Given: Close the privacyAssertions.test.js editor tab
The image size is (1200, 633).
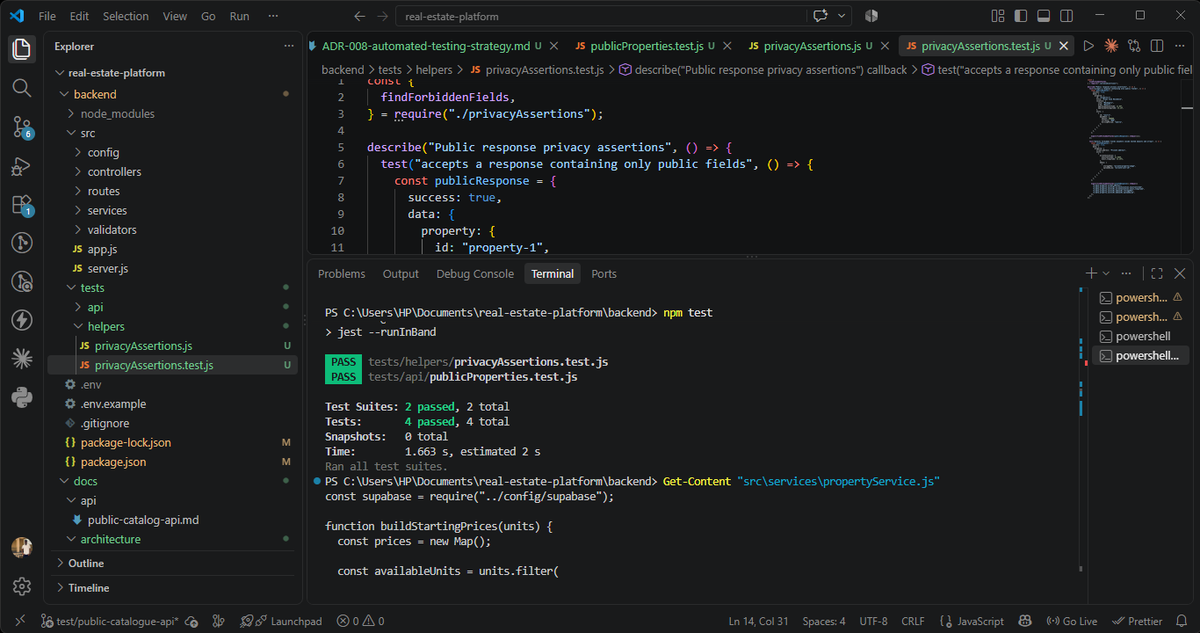Looking at the screenshot, I should tap(1062, 46).
